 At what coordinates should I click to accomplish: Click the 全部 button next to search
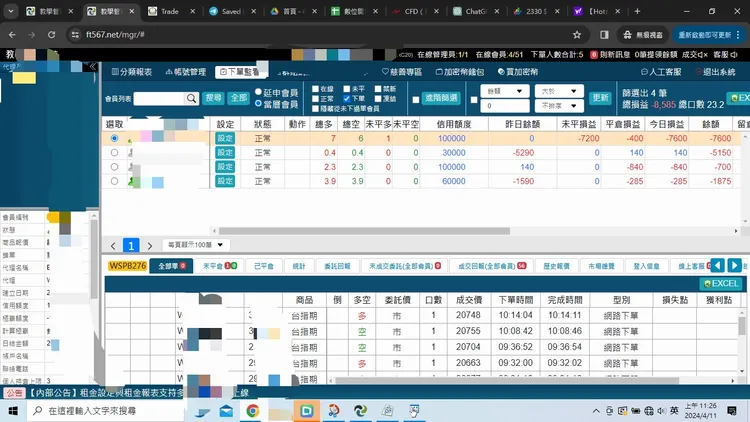[238, 98]
